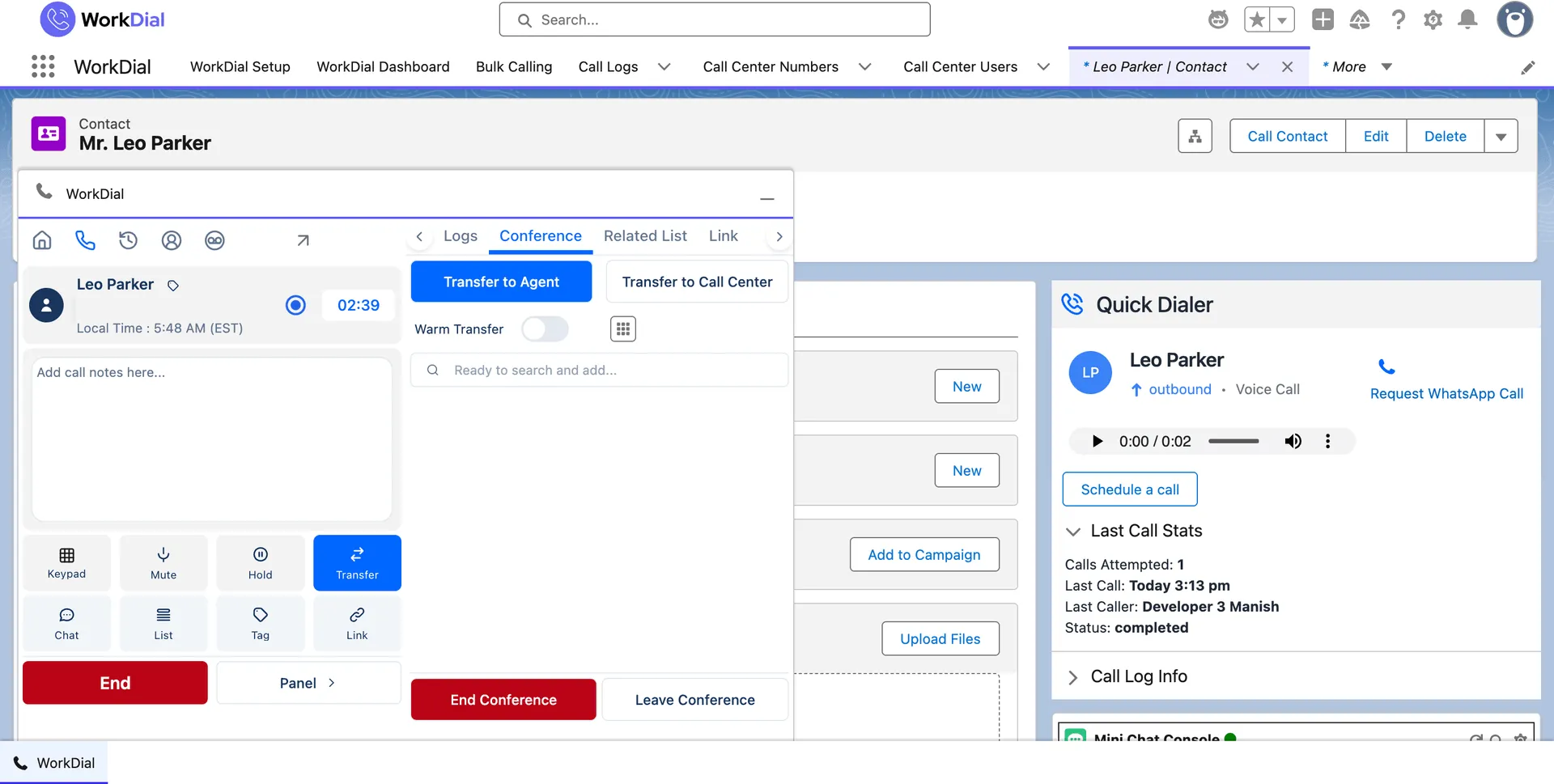Screen dimensions: 1554x784
Task: Expand the Call Center Numbers dropdown
Action: point(864,67)
